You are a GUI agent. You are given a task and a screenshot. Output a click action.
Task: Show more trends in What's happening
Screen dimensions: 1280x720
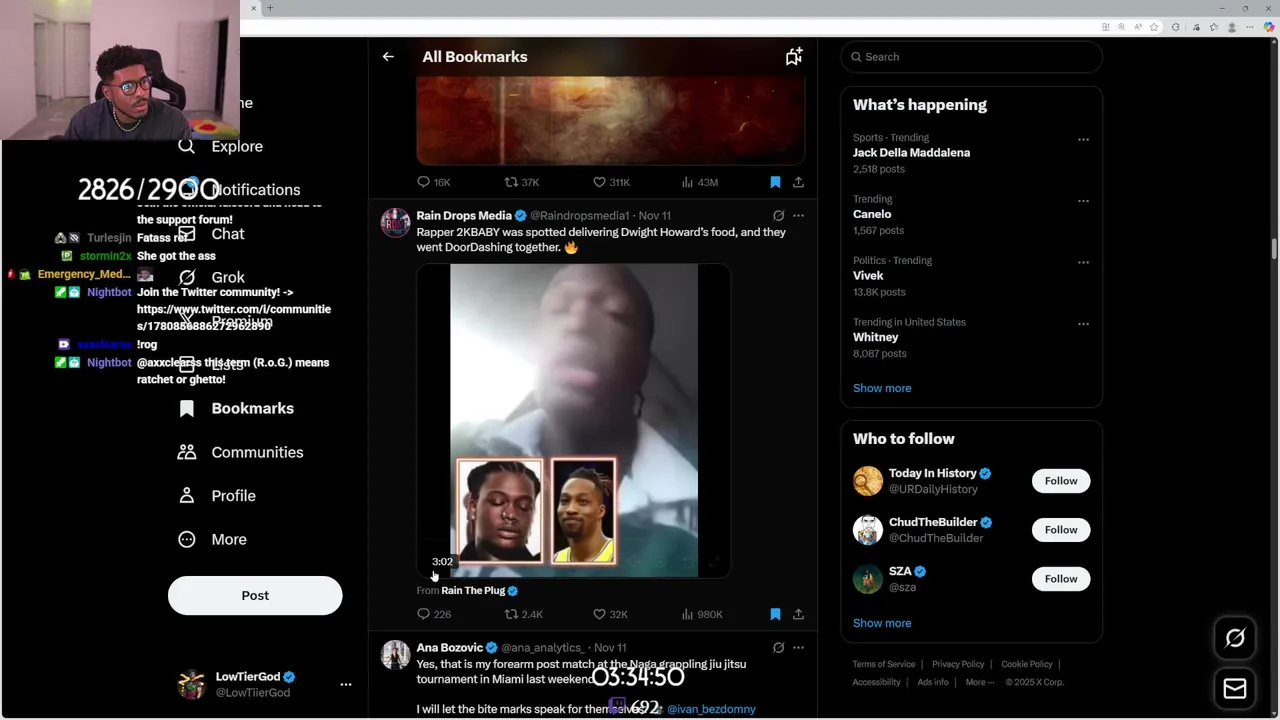coord(882,388)
